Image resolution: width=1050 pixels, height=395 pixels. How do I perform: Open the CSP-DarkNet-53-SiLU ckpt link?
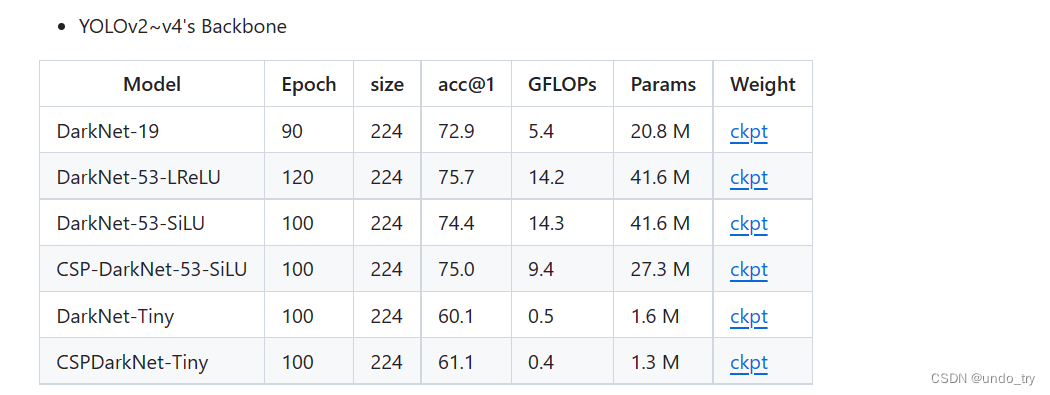pyautogui.click(x=749, y=269)
